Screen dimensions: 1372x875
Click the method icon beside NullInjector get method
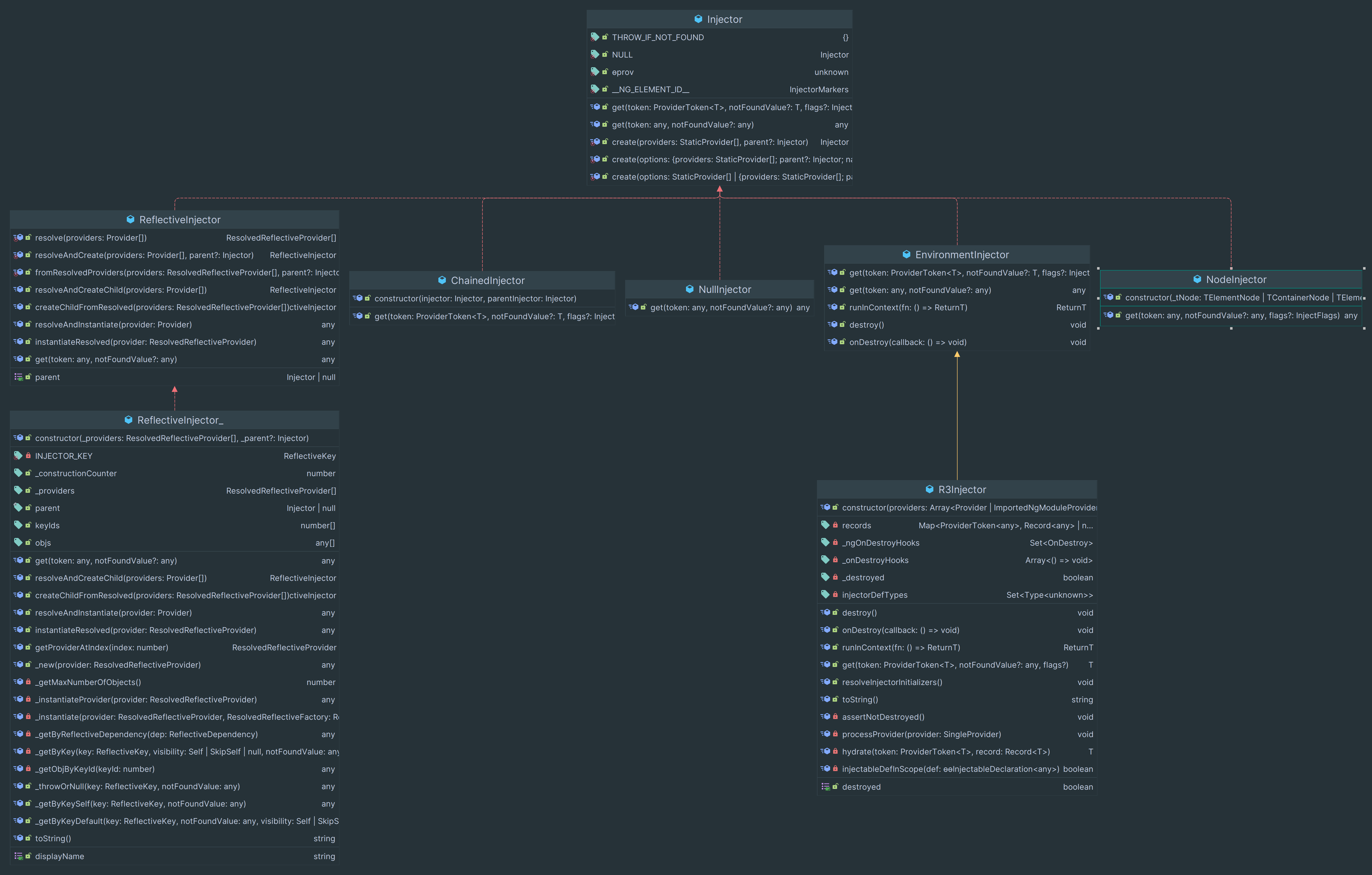[x=634, y=308]
